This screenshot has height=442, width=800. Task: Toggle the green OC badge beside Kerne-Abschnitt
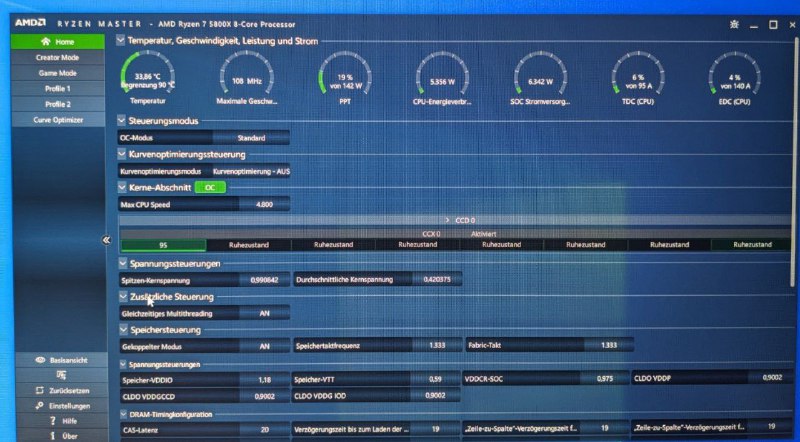[210, 188]
